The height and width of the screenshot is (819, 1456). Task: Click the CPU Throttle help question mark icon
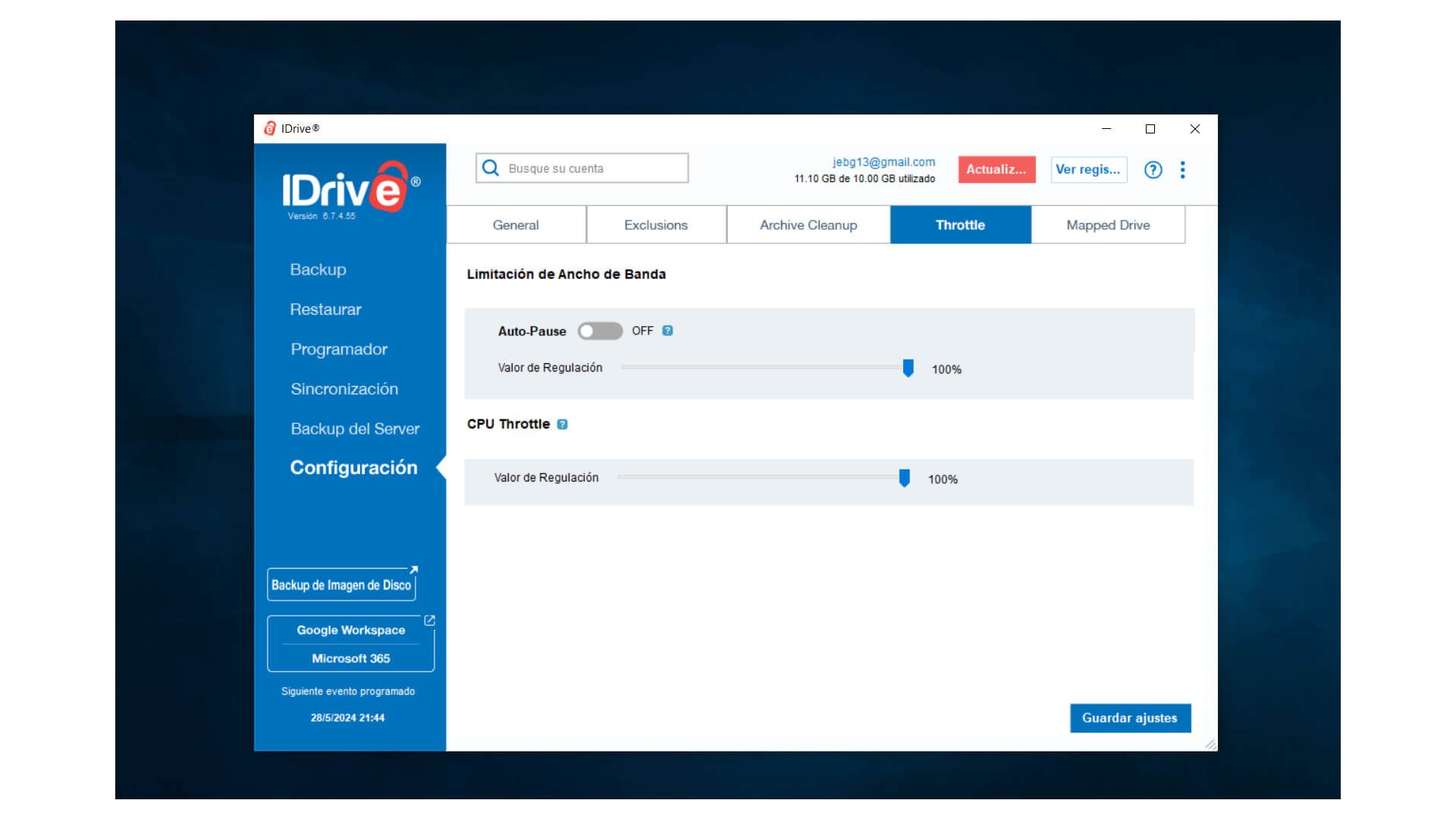tap(562, 424)
